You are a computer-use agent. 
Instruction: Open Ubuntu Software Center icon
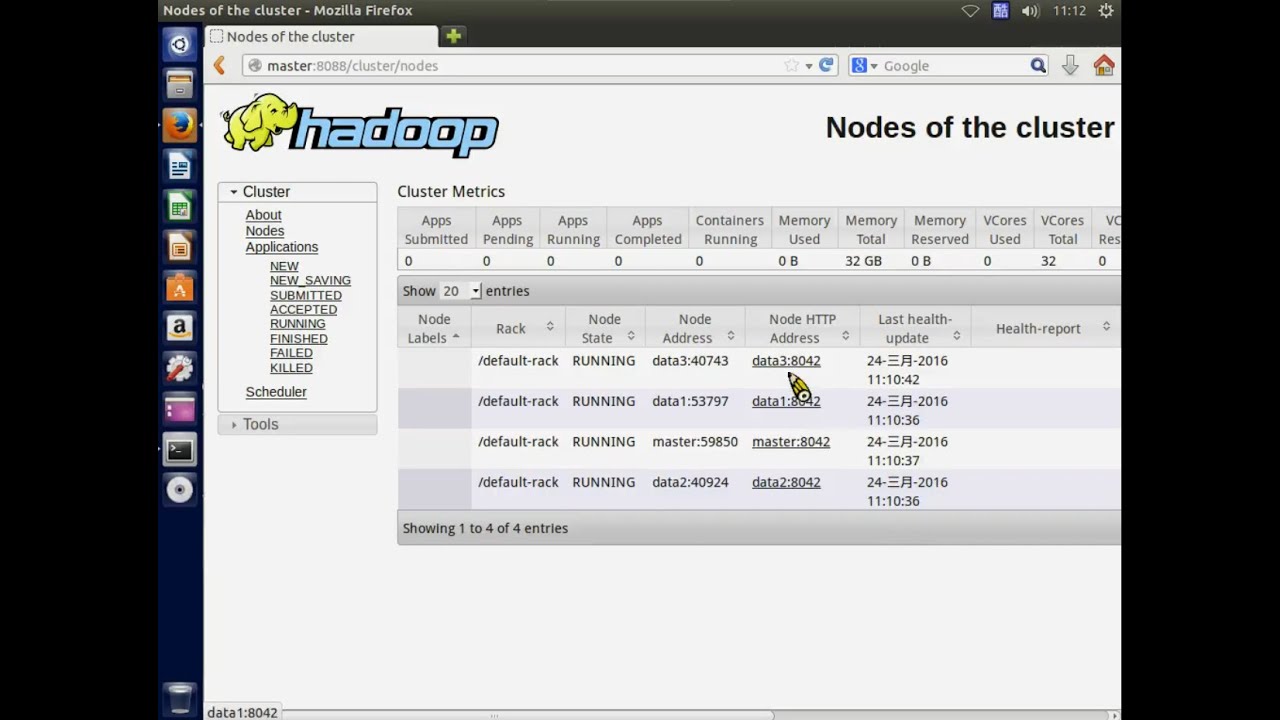[x=180, y=288]
